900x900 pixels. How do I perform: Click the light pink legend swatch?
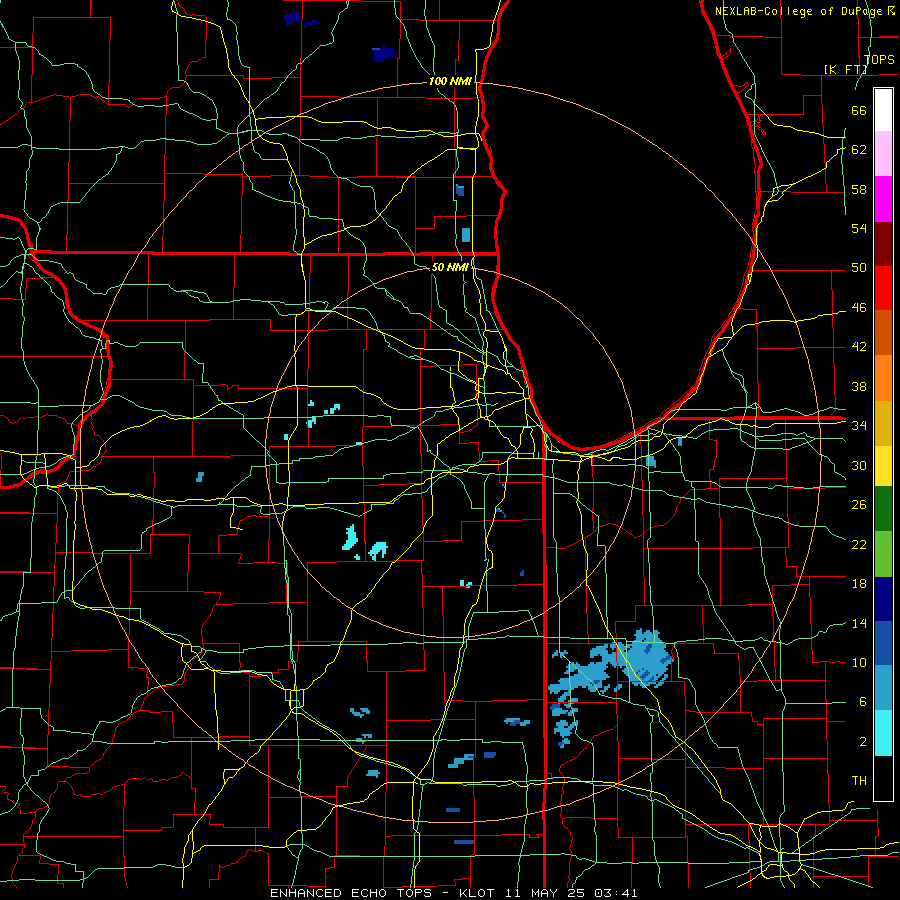[x=883, y=154]
